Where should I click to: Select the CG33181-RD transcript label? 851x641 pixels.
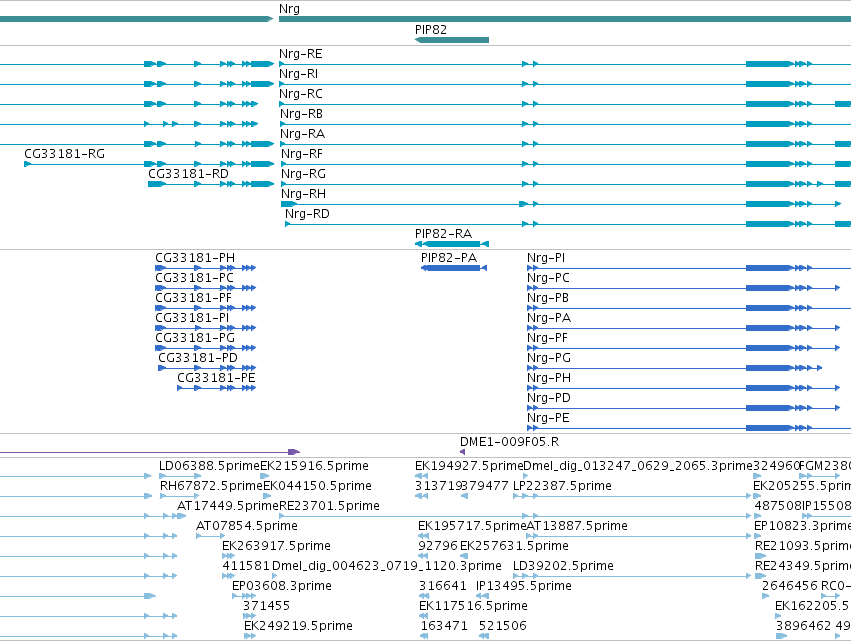[x=188, y=174]
